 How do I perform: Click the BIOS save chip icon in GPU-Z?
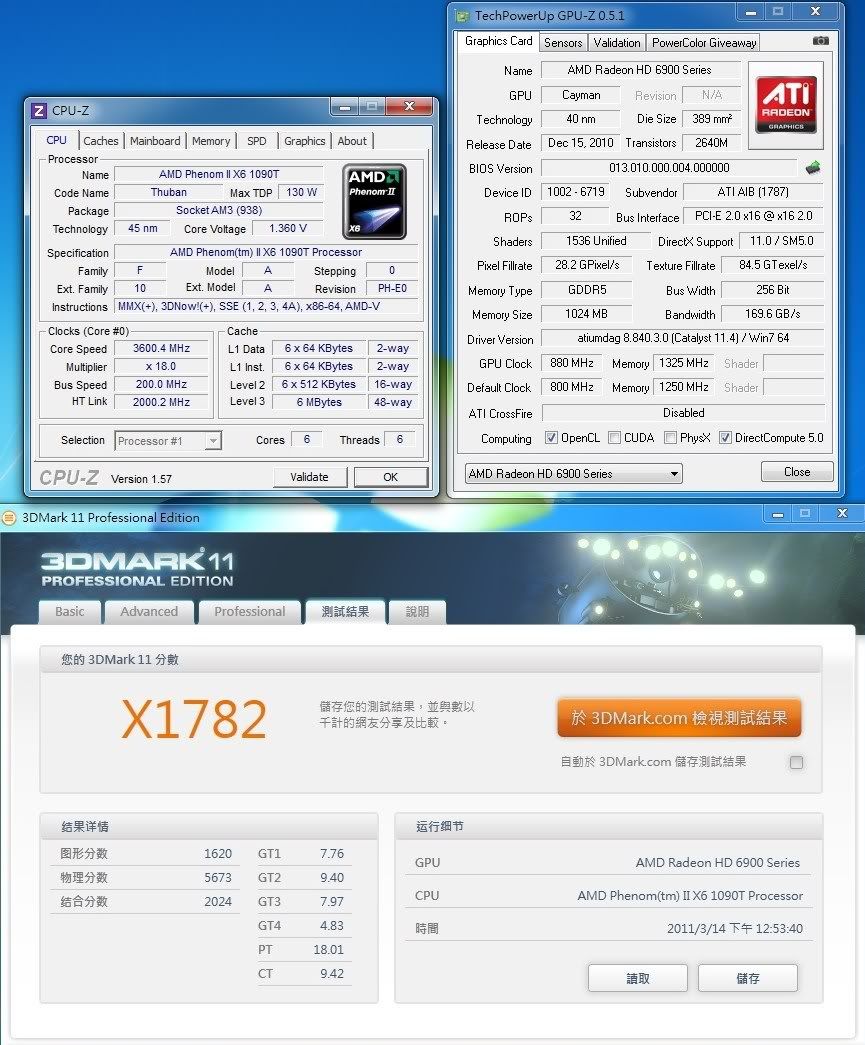point(812,168)
